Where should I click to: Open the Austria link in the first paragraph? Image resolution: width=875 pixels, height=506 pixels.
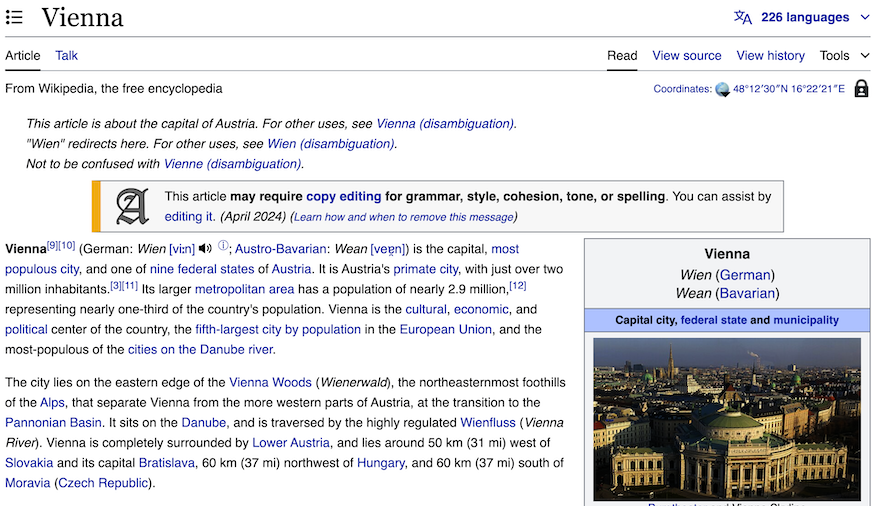(291, 269)
